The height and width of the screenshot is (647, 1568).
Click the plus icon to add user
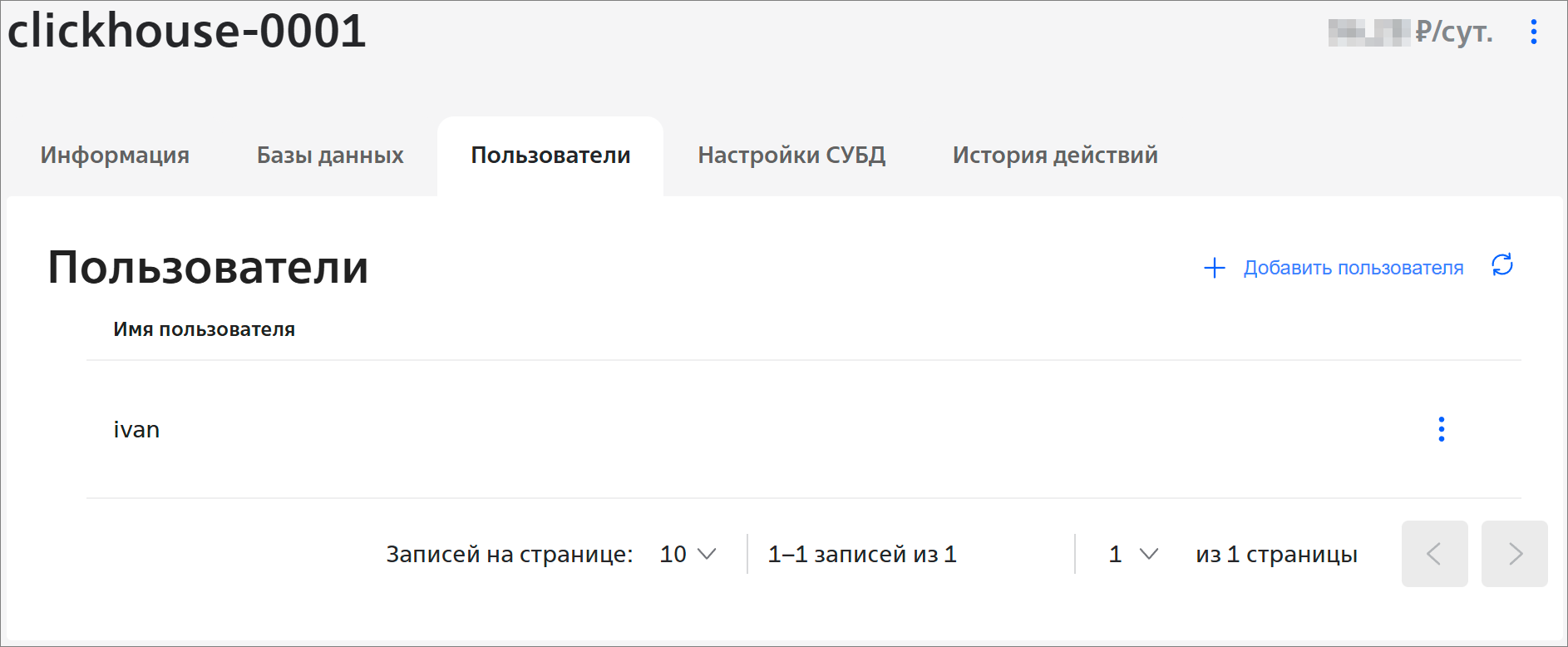1215,268
